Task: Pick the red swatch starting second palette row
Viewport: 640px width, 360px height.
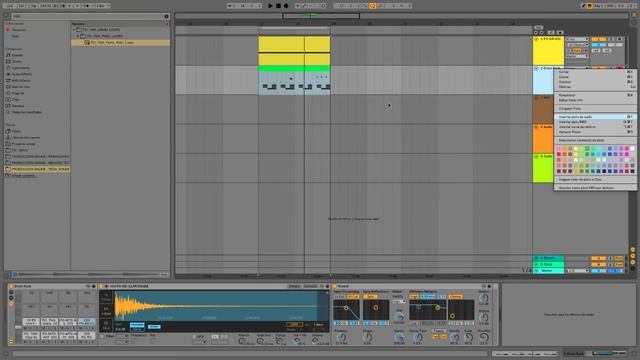Action: pyautogui.click(x=559, y=154)
